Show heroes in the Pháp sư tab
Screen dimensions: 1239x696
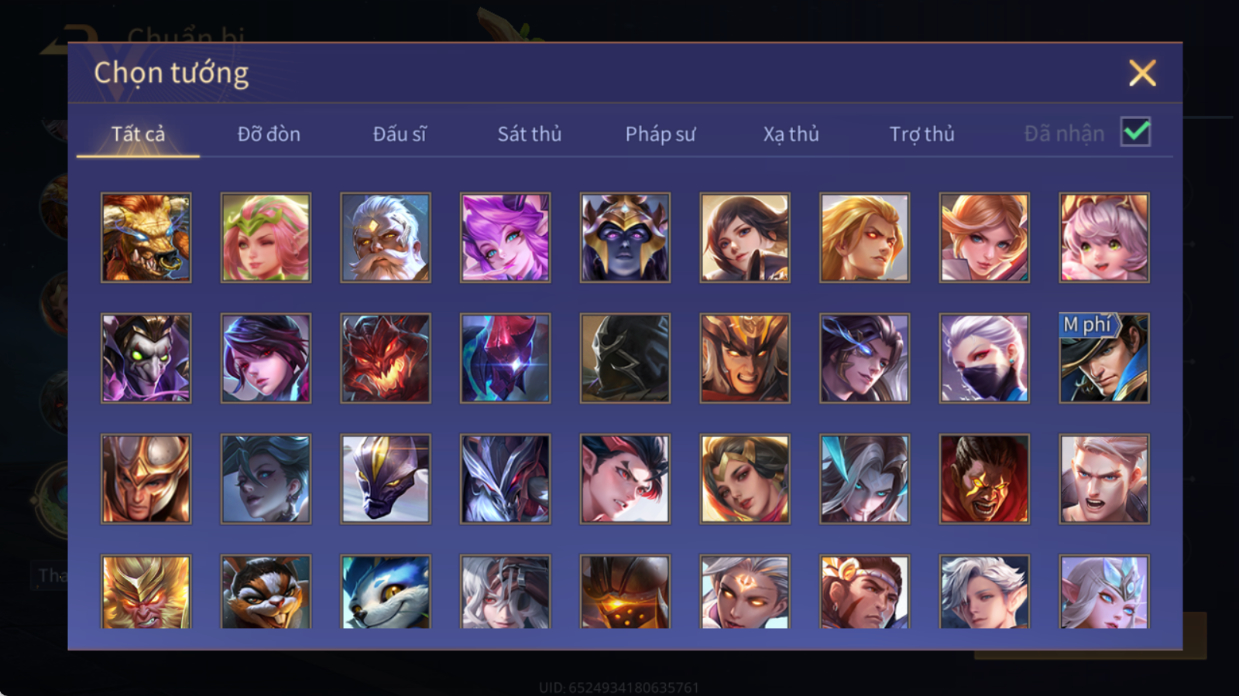coord(660,134)
